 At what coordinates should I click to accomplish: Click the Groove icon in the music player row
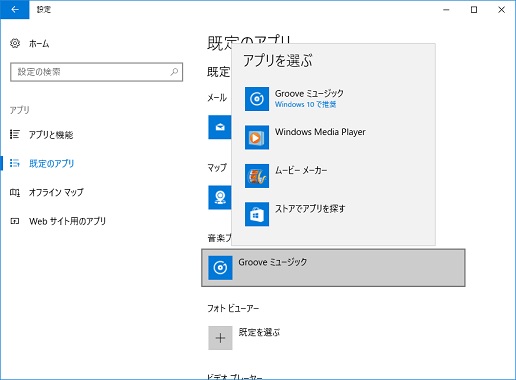pyautogui.click(x=220, y=268)
